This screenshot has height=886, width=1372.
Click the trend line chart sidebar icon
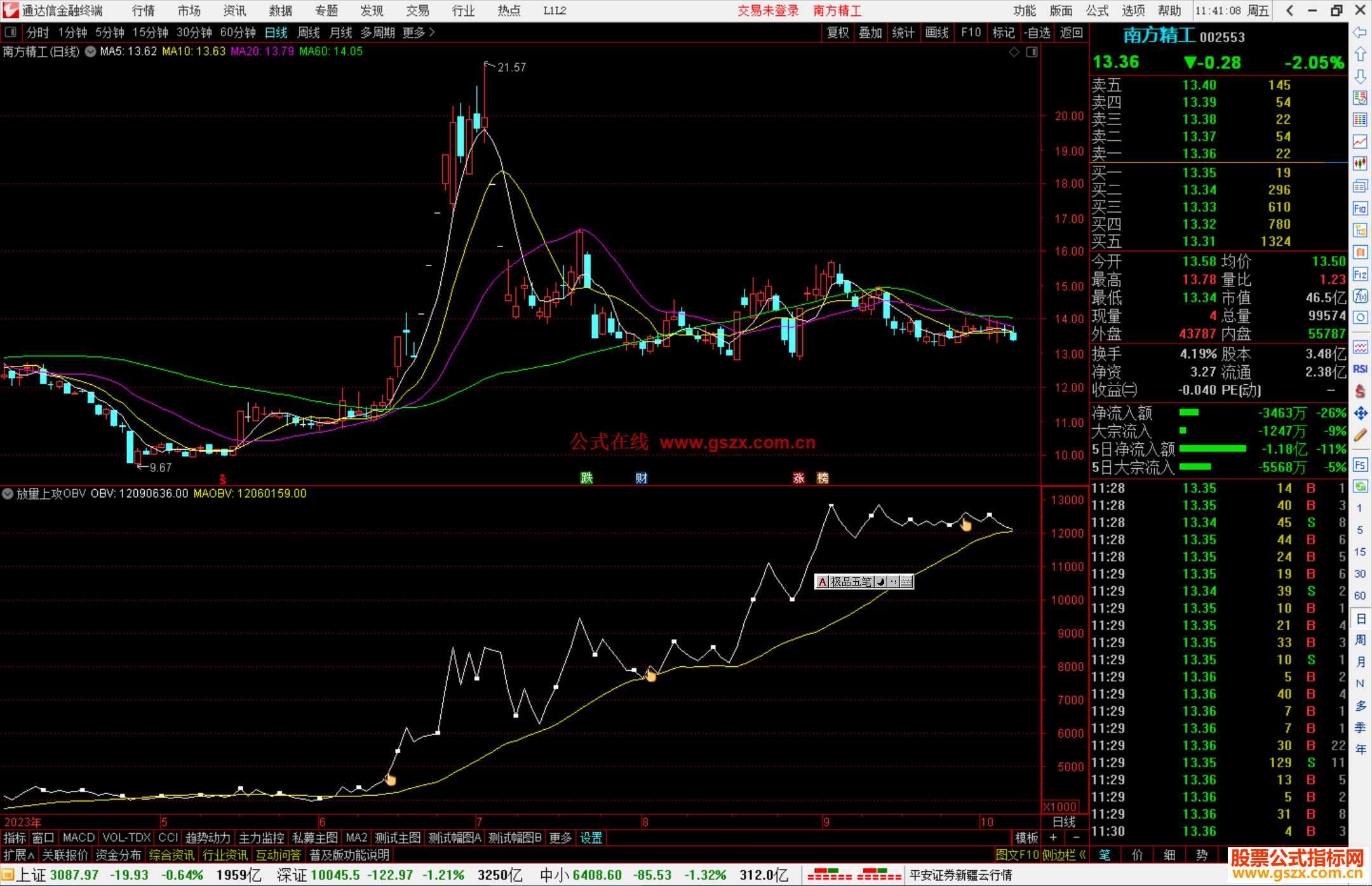tap(1360, 142)
